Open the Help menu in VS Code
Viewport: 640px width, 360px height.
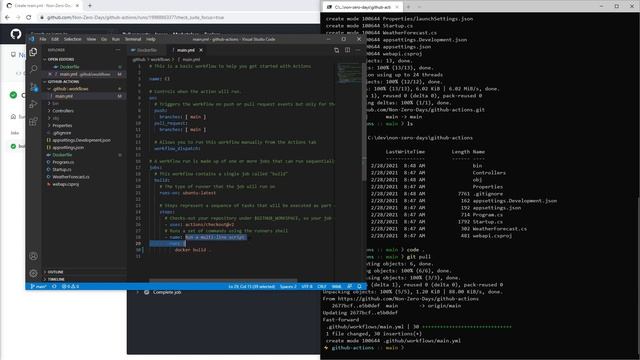[x=151, y=39]
